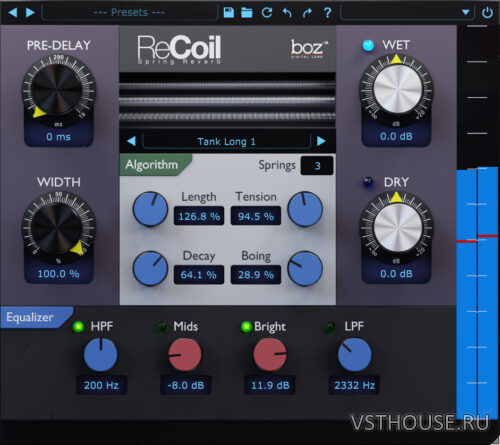The height and width of the screenshot is (445, 500).
Task: Click the HPF 200 Hz value
Action: [x=101, y=385]
